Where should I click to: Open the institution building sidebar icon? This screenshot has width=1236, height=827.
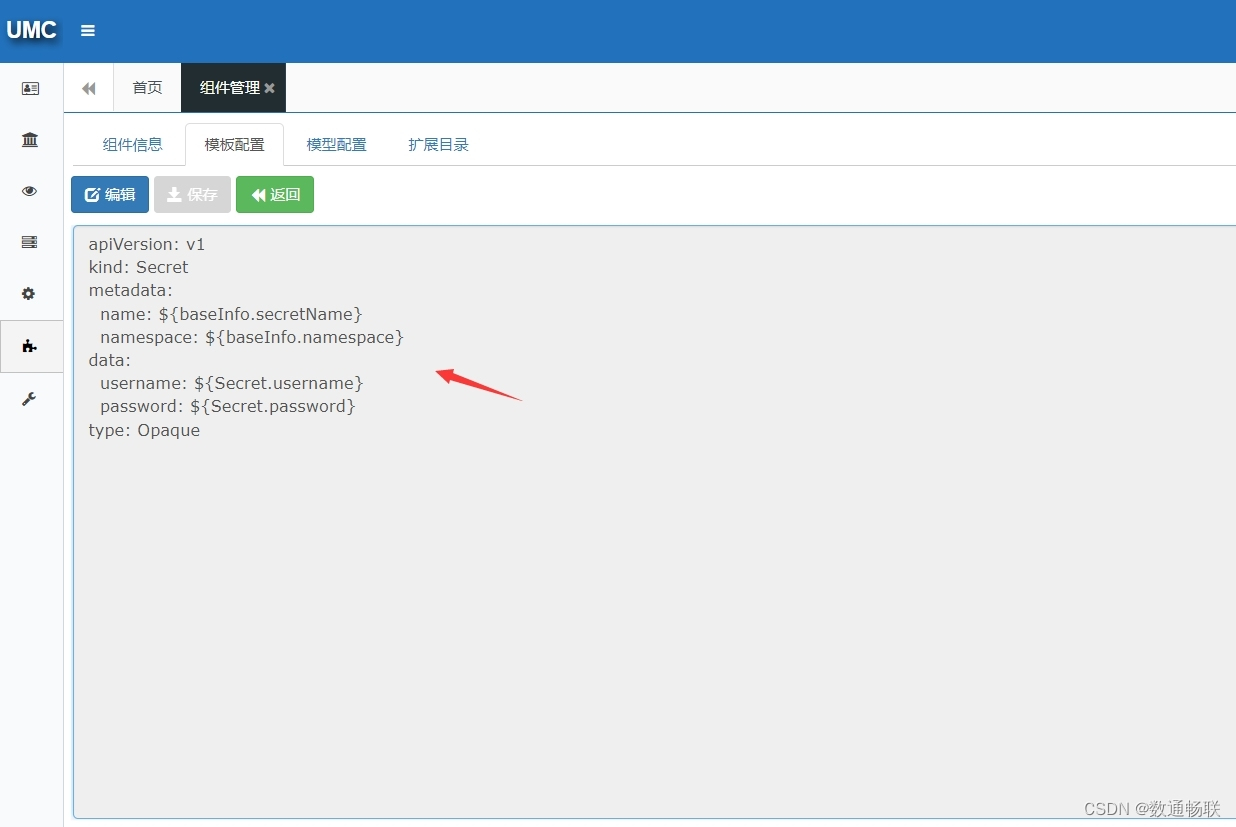pyautogui.click(x=30, y=140)
